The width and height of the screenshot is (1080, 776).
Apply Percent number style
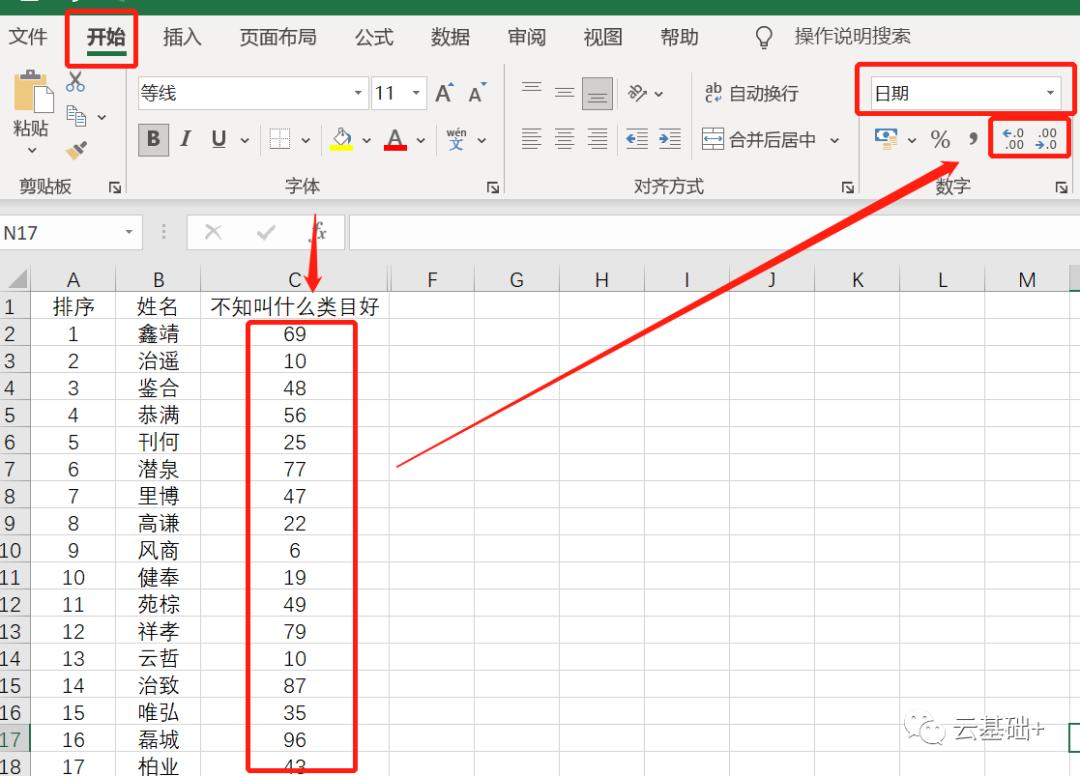click(x=940, y=140)
